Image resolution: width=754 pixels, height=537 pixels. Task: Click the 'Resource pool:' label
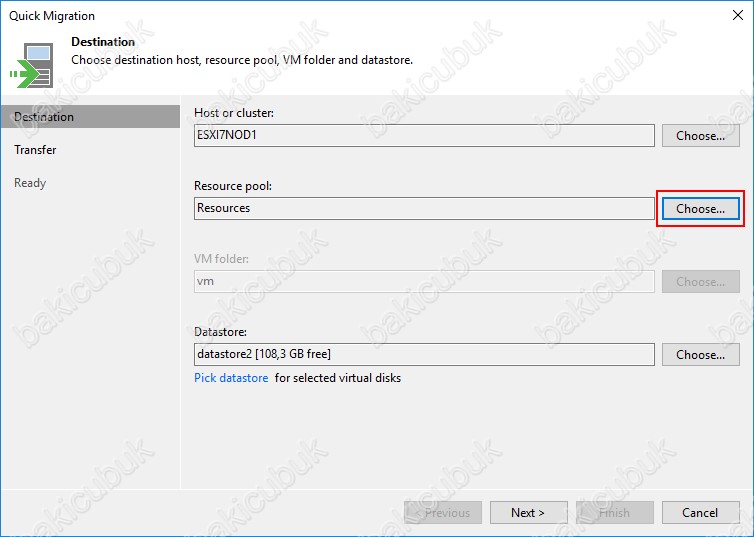tap(233, 186)
